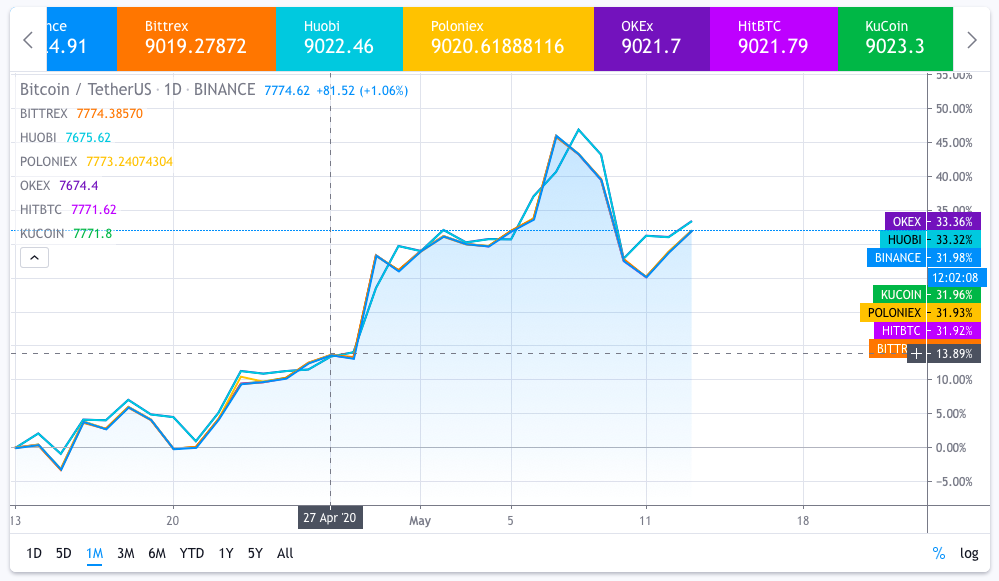Switch to YTD time range
The image size is (999, 581).
coord(192,553)
